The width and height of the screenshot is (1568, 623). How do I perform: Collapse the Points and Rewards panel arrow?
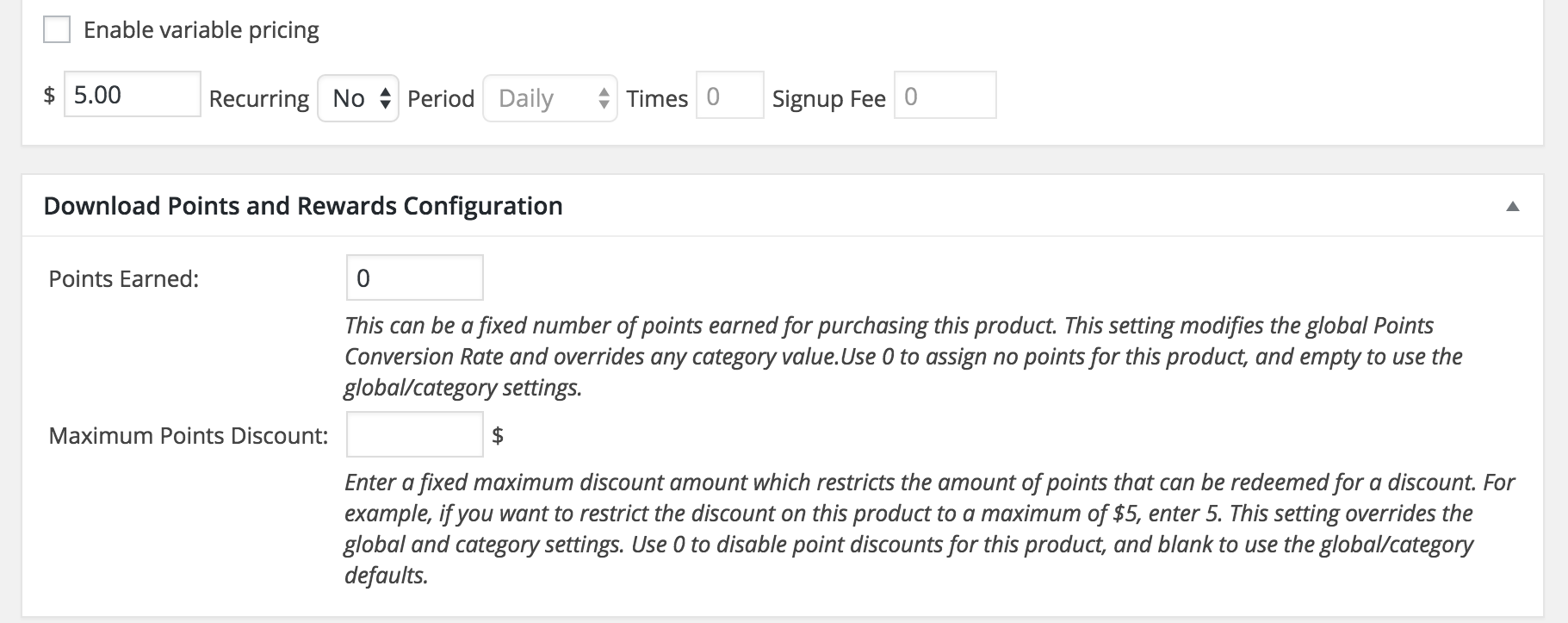(1512, 206)
